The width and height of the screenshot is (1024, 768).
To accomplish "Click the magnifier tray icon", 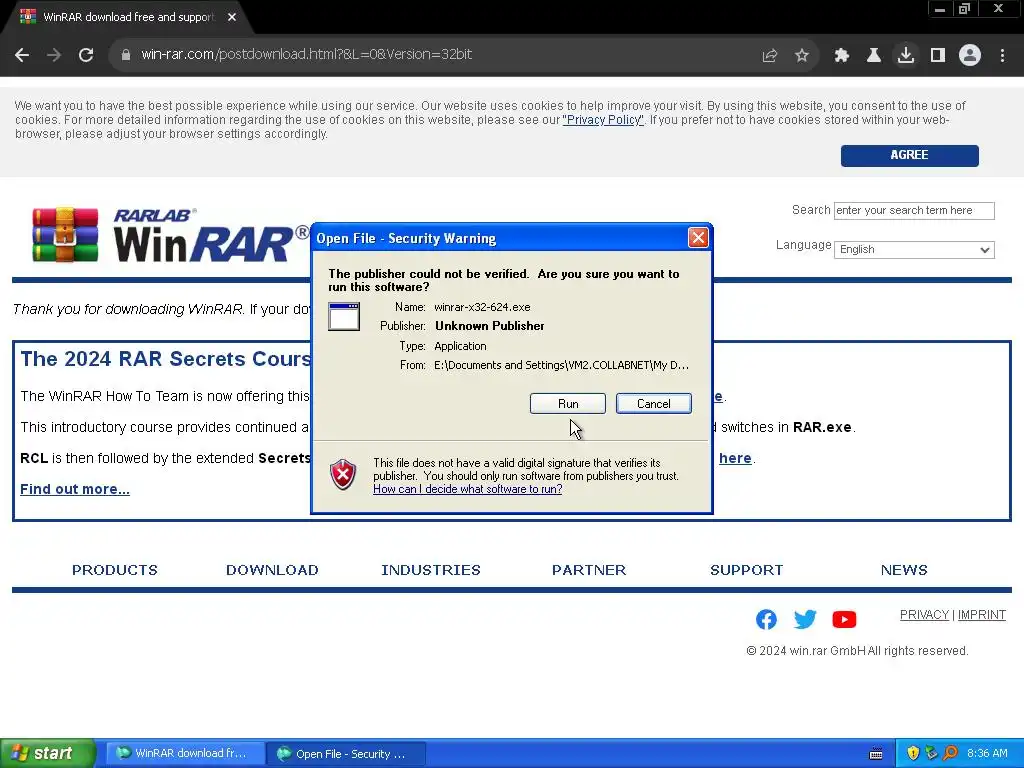I will [x=950, y=754].
